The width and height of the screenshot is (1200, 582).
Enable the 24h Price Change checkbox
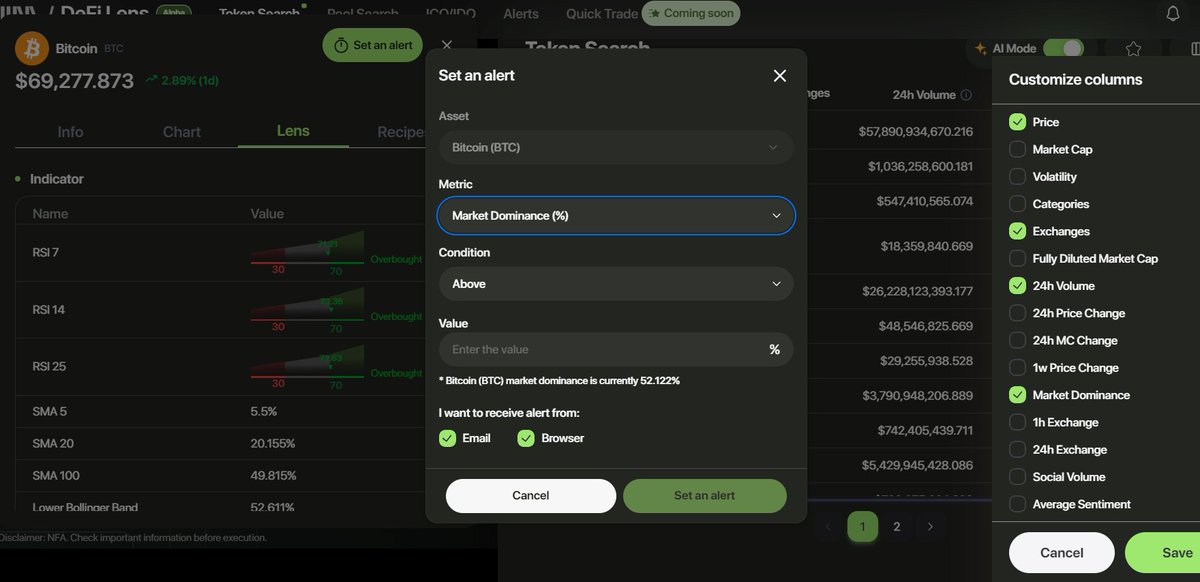1017,313
